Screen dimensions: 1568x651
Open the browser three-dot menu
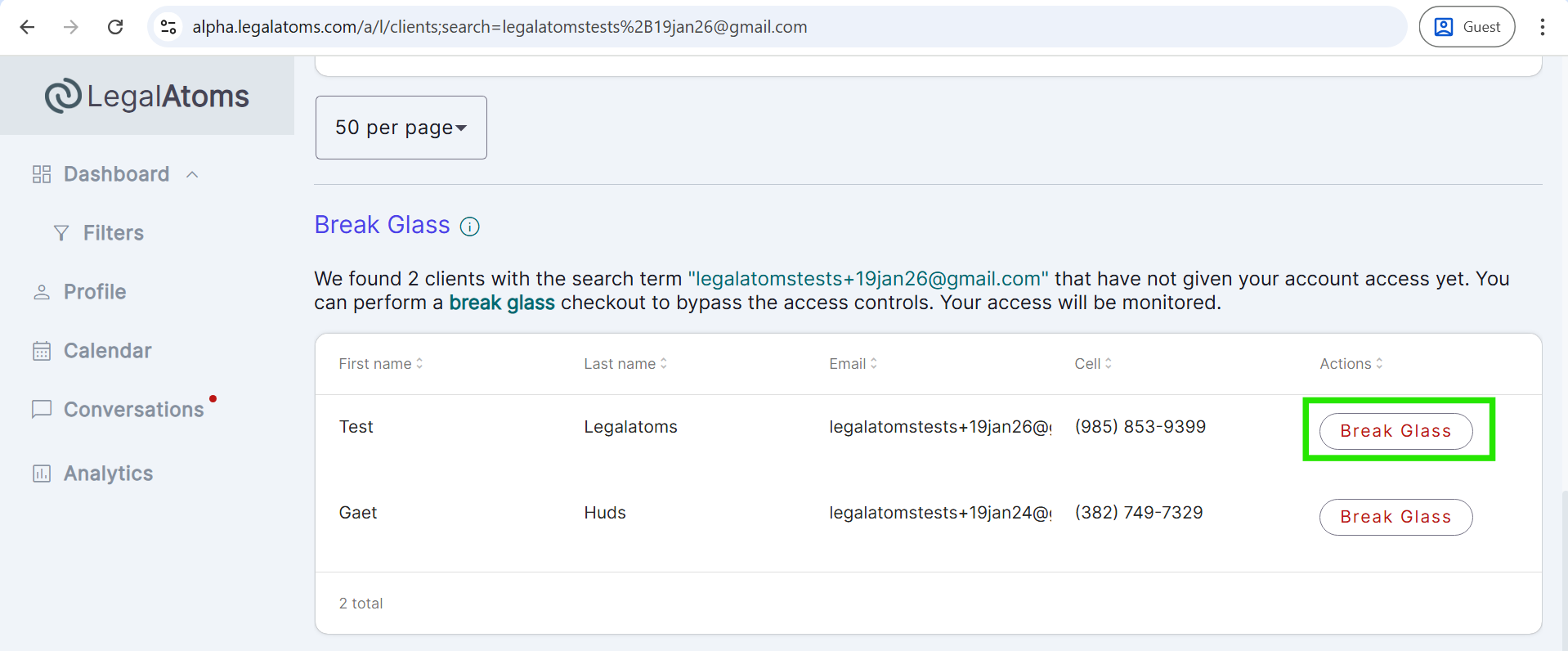click(x=1542, y=27)
